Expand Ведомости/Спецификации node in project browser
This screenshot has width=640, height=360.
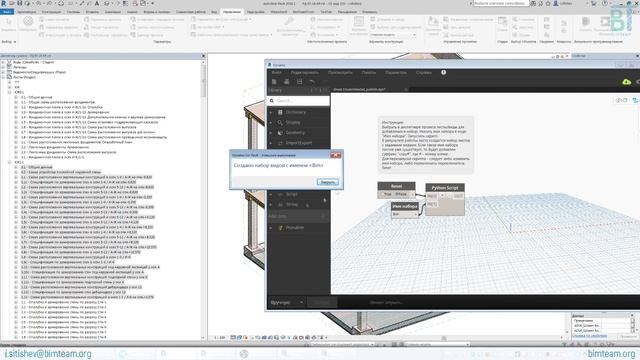click(3, 72)
